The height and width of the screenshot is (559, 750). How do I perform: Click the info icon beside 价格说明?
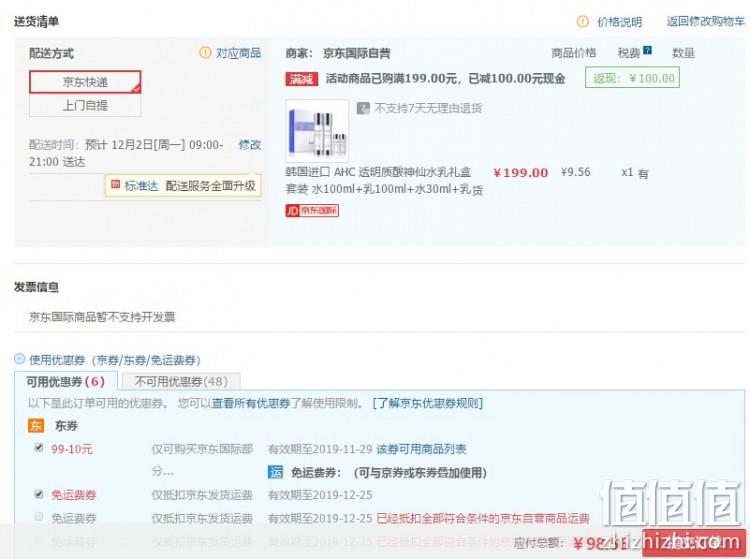[x=583, y=22]
